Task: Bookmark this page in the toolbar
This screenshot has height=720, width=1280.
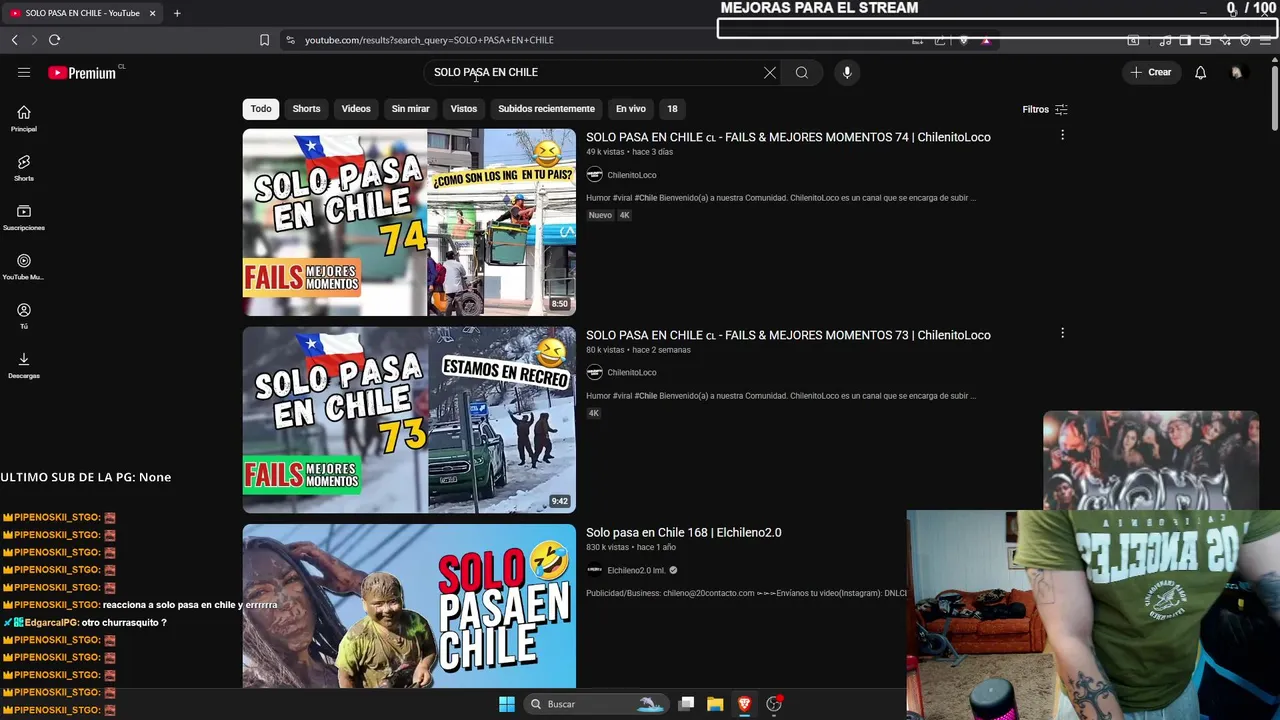Action: pos(264,40)
